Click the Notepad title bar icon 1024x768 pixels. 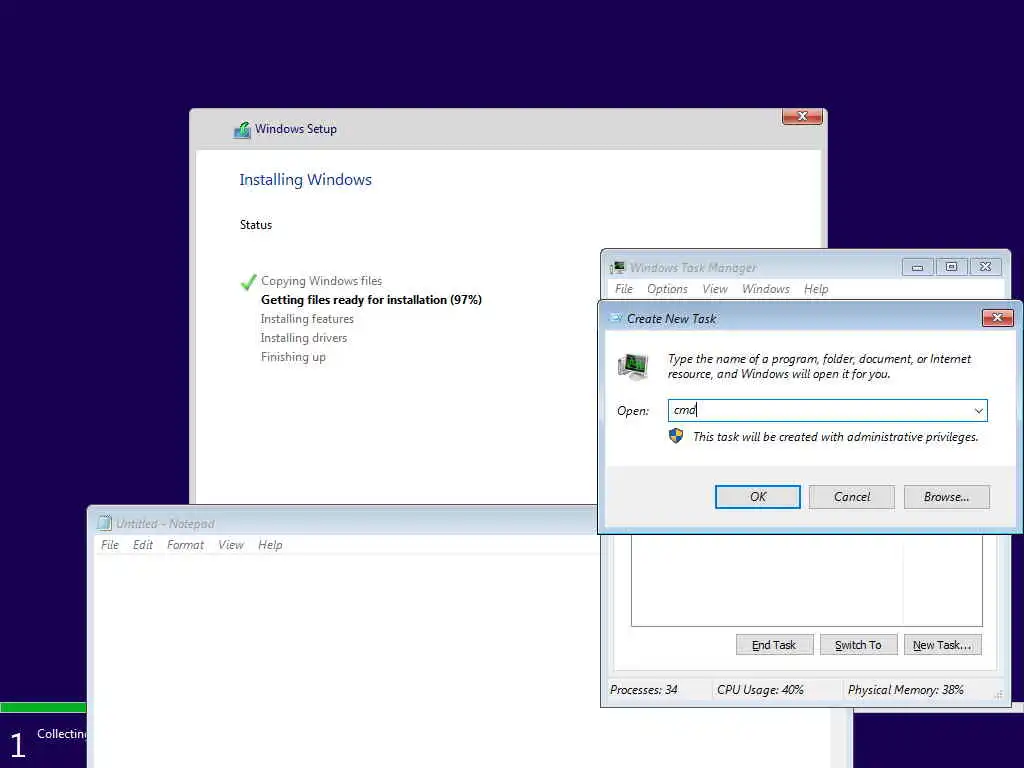104,523
